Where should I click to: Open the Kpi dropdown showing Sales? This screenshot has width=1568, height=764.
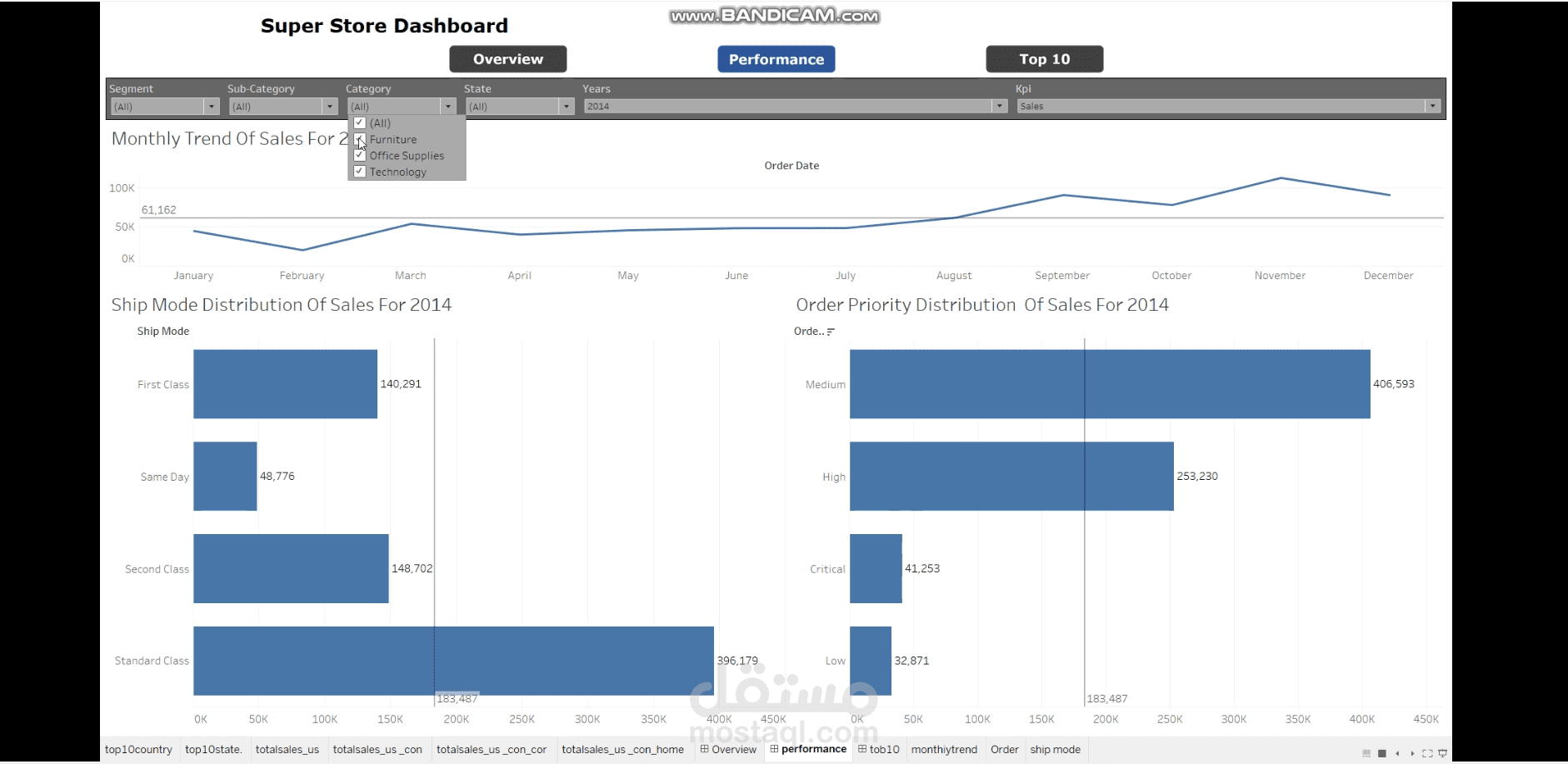(x=1433, y=106)
